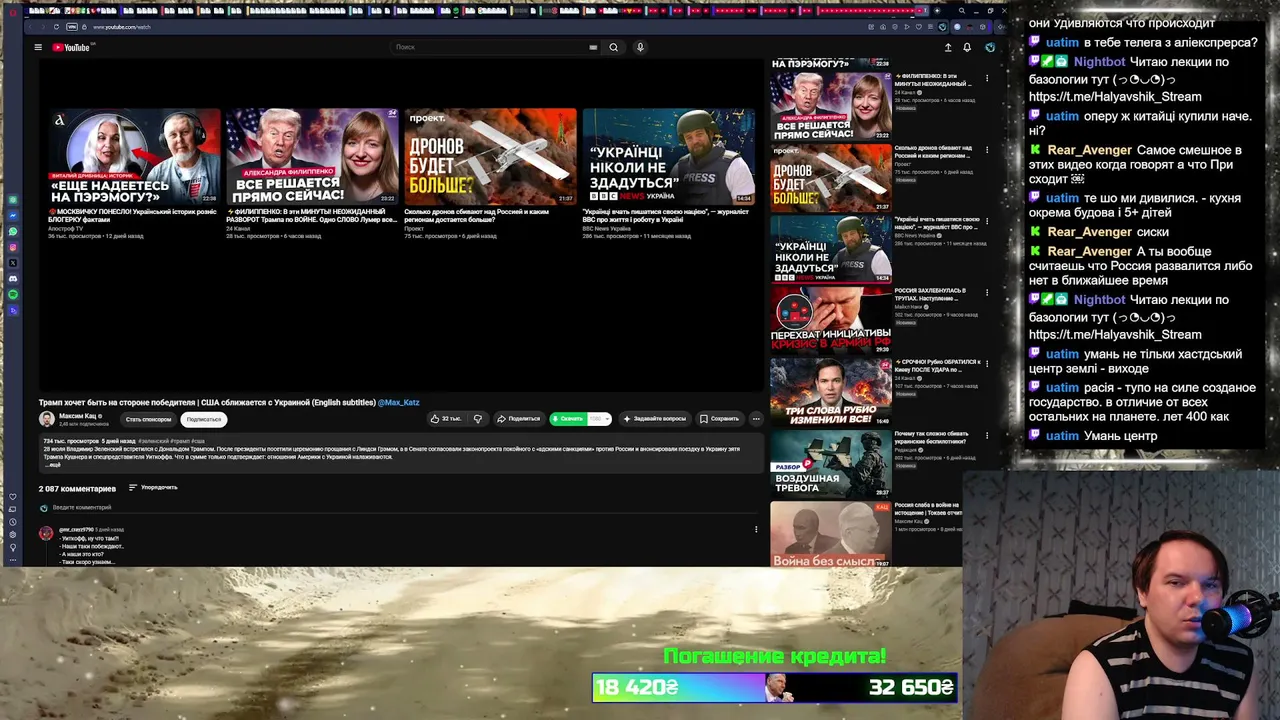Open menu for sidebar Сколько дронов video
Image resolution: width=1280 pixels, height=720 pixels.
tap(987, 150)
